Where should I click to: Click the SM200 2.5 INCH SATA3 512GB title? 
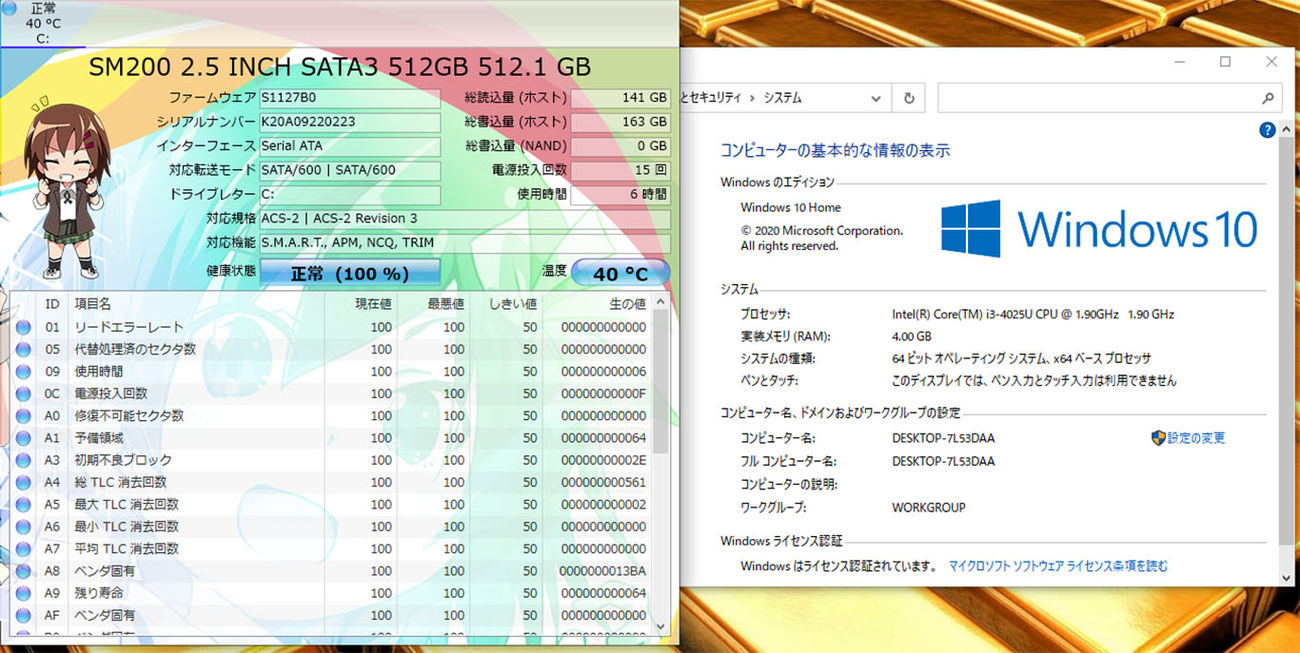click(340, 67)
